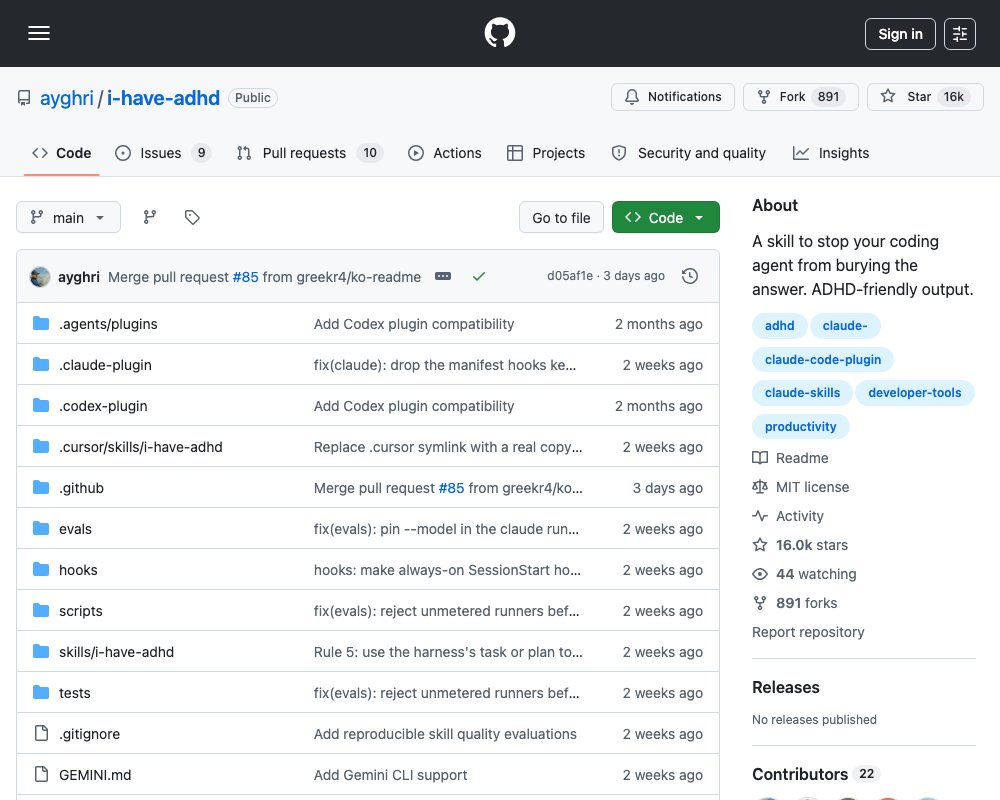Select the claude-code-plugin topic tag
Image resolution: width=1000 pixels, height=800 pixels.
tap(823, 359)
